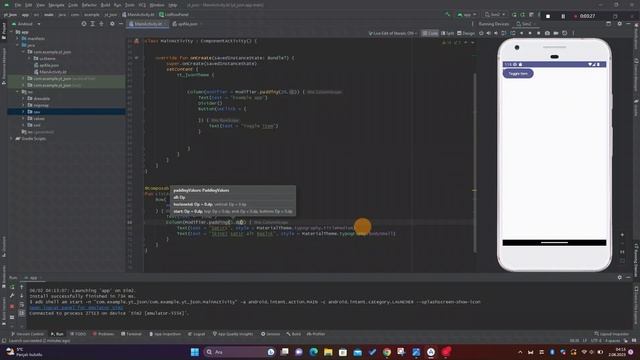The width and height of the screenshot is (640, 360).
Task: Switch to Split view mode
Action: pyautogui.click(x=448, y=33)
